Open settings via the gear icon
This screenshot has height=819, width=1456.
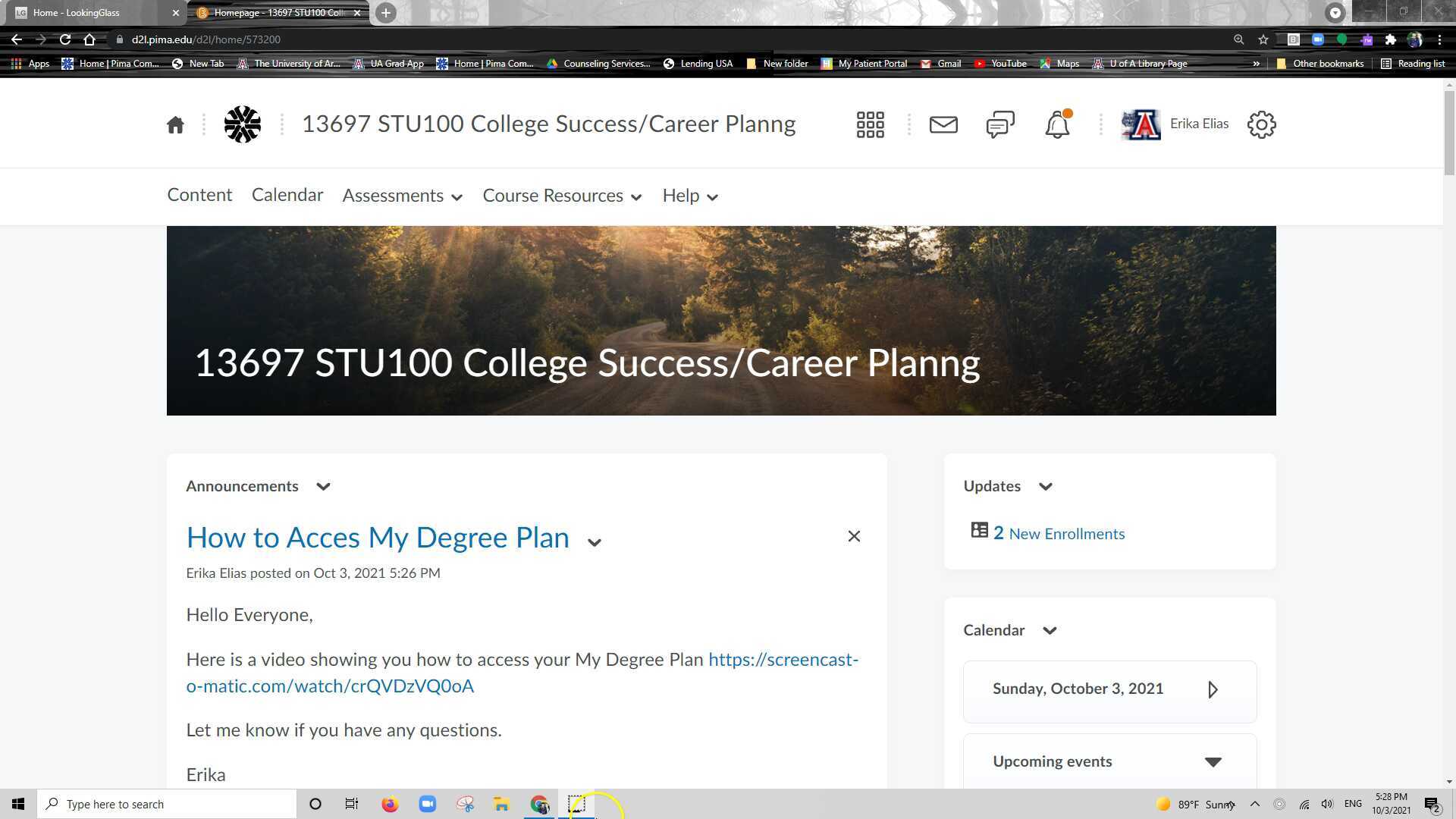point(1261,124)
